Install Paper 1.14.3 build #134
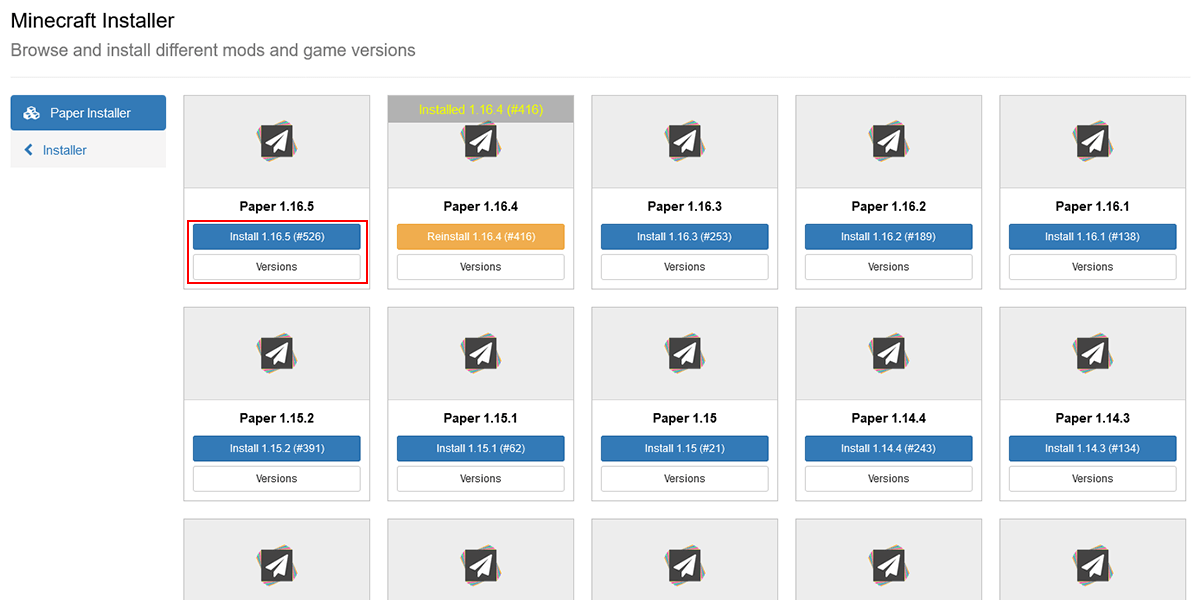This screenshot has height=600, width=1200. coord(1093,449)
